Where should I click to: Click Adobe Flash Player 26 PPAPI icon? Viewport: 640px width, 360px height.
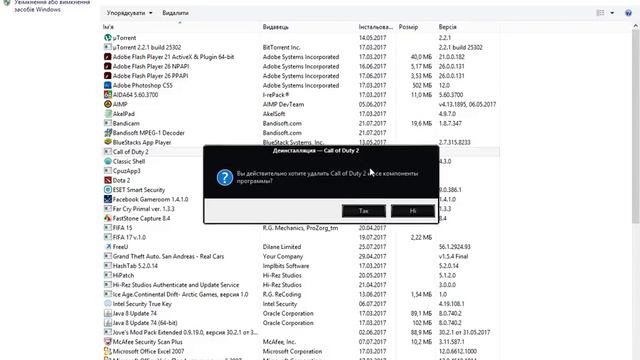point(108,76)
